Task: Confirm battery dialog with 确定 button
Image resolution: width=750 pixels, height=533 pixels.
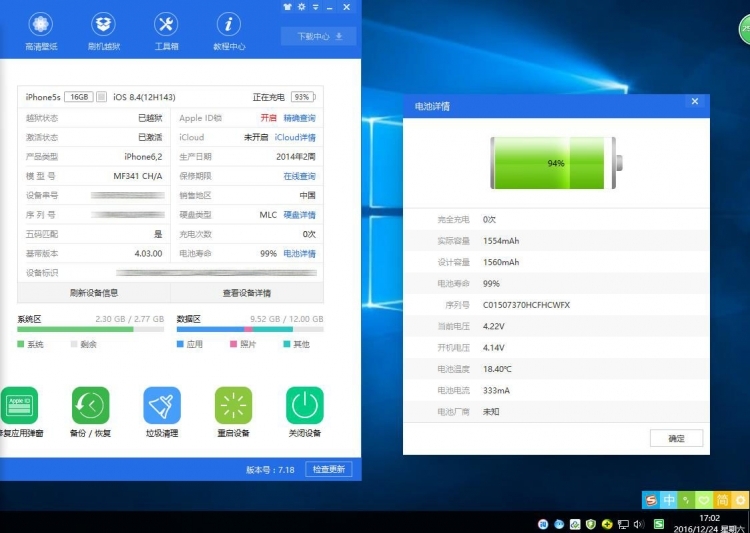Action: [x=676, y=438]
